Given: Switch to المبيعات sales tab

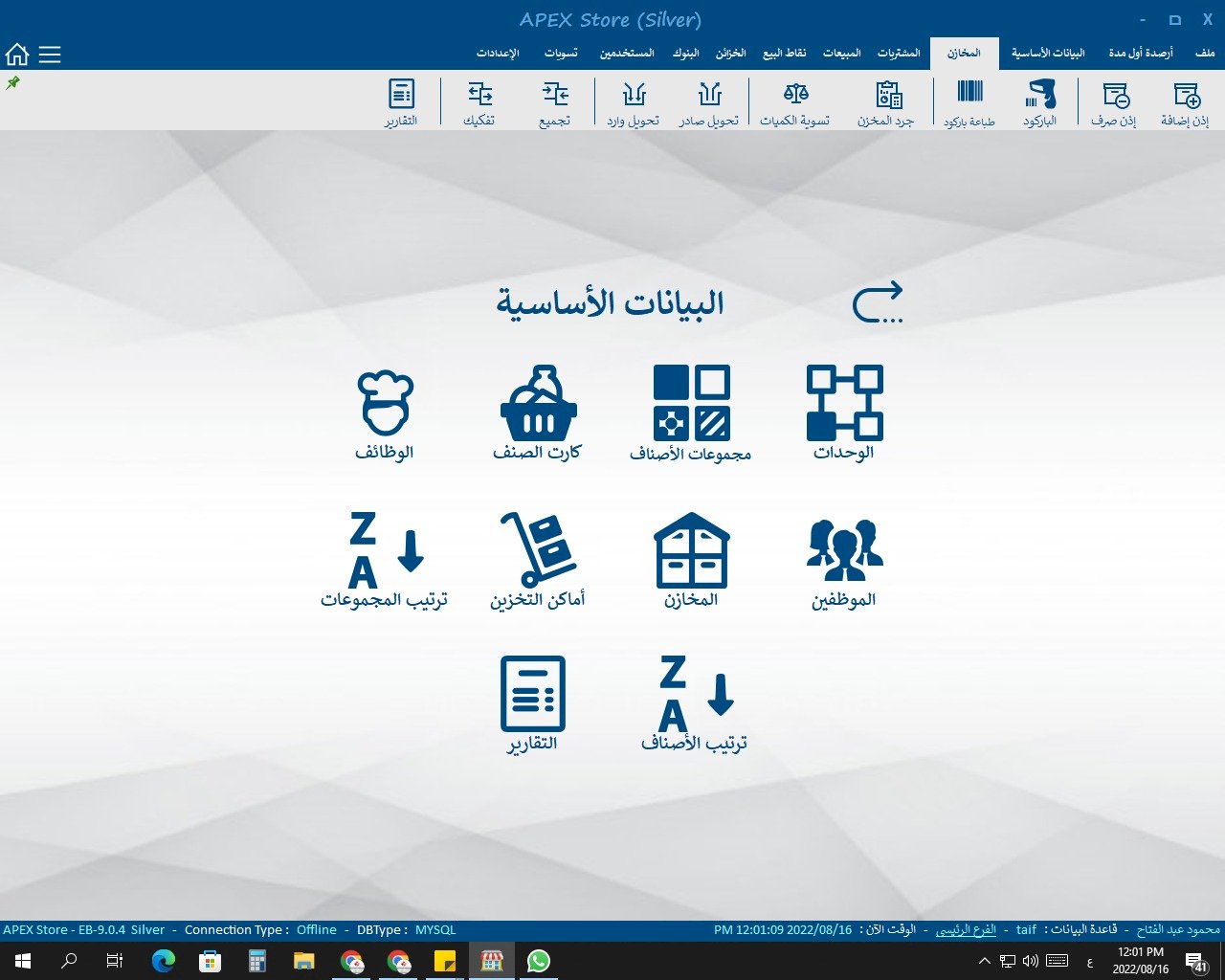Looking at the screenshot, I should [841, 54].
